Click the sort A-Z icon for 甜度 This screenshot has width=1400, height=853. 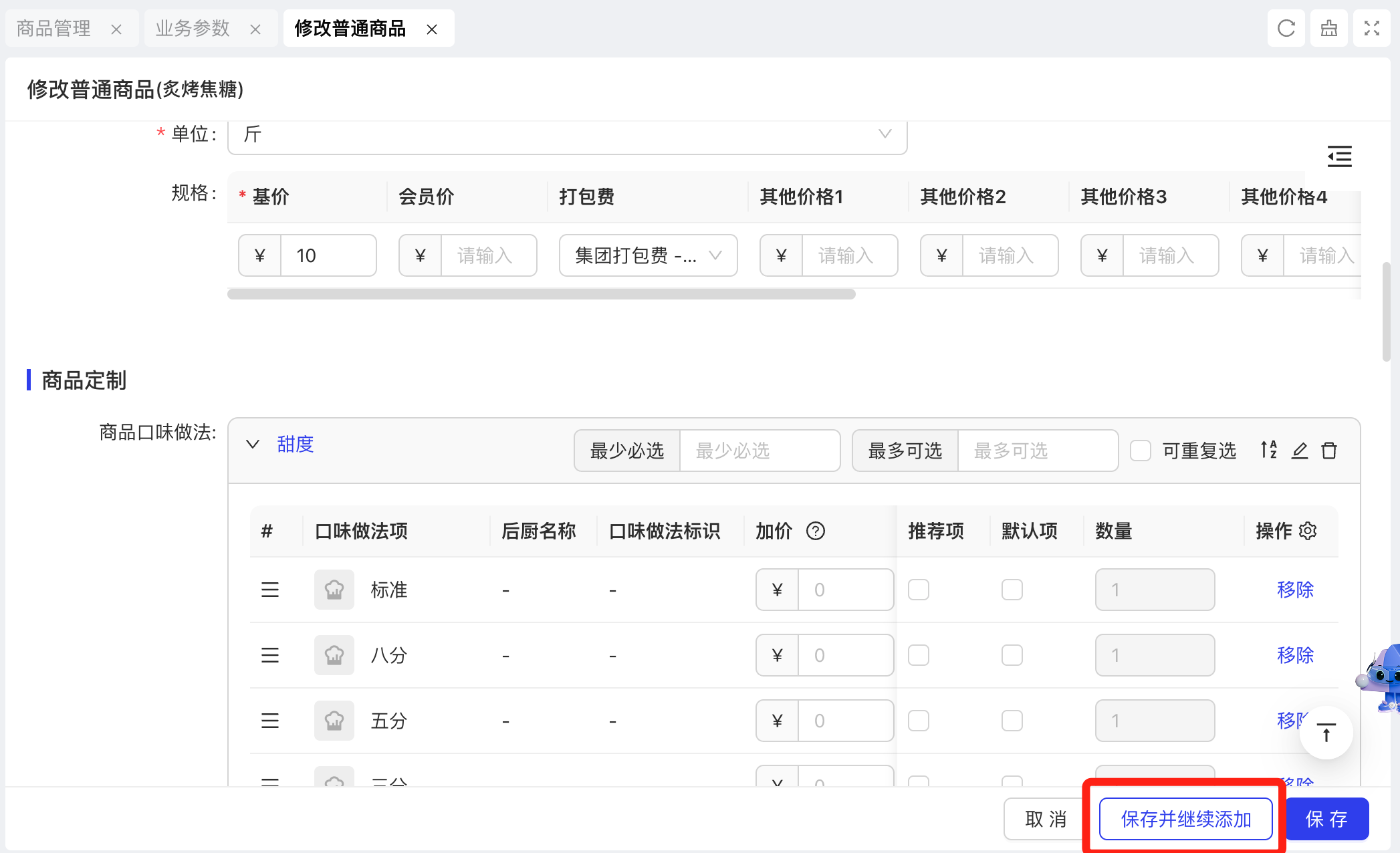coord(1268,450)
